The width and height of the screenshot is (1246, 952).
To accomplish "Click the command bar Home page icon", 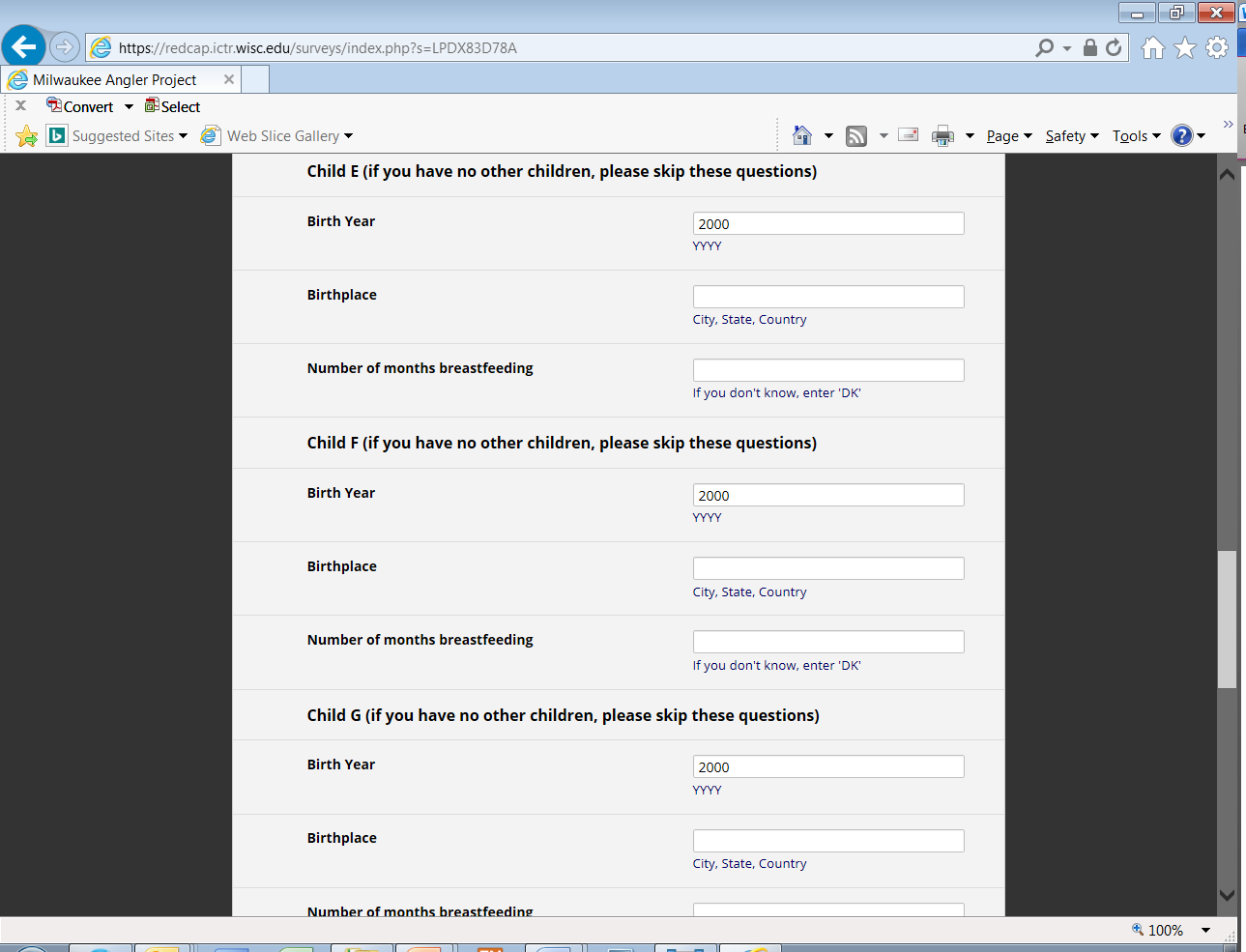I will (x=802, y=135).
